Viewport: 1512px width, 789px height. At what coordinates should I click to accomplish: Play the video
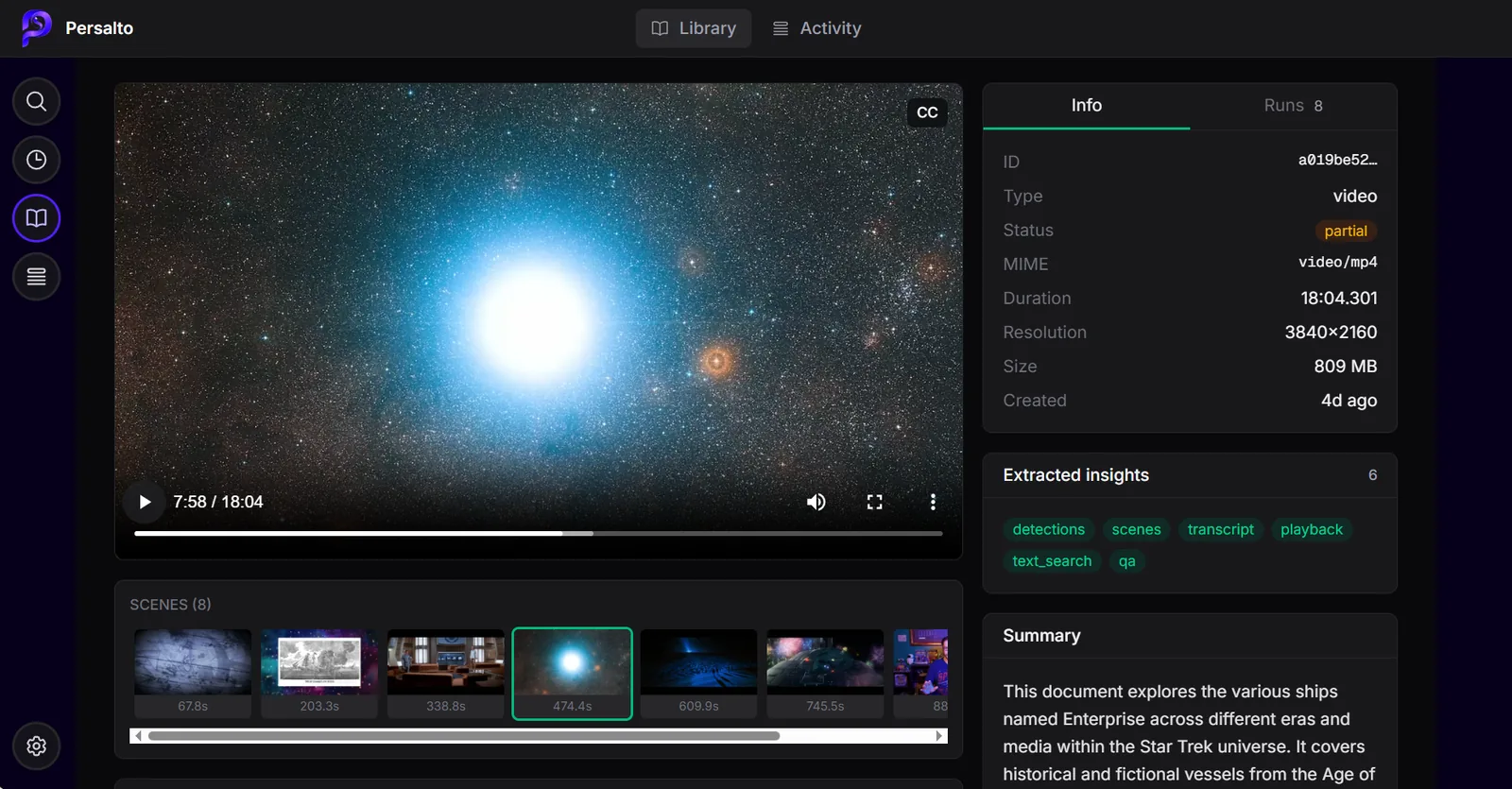coord(145,502)
